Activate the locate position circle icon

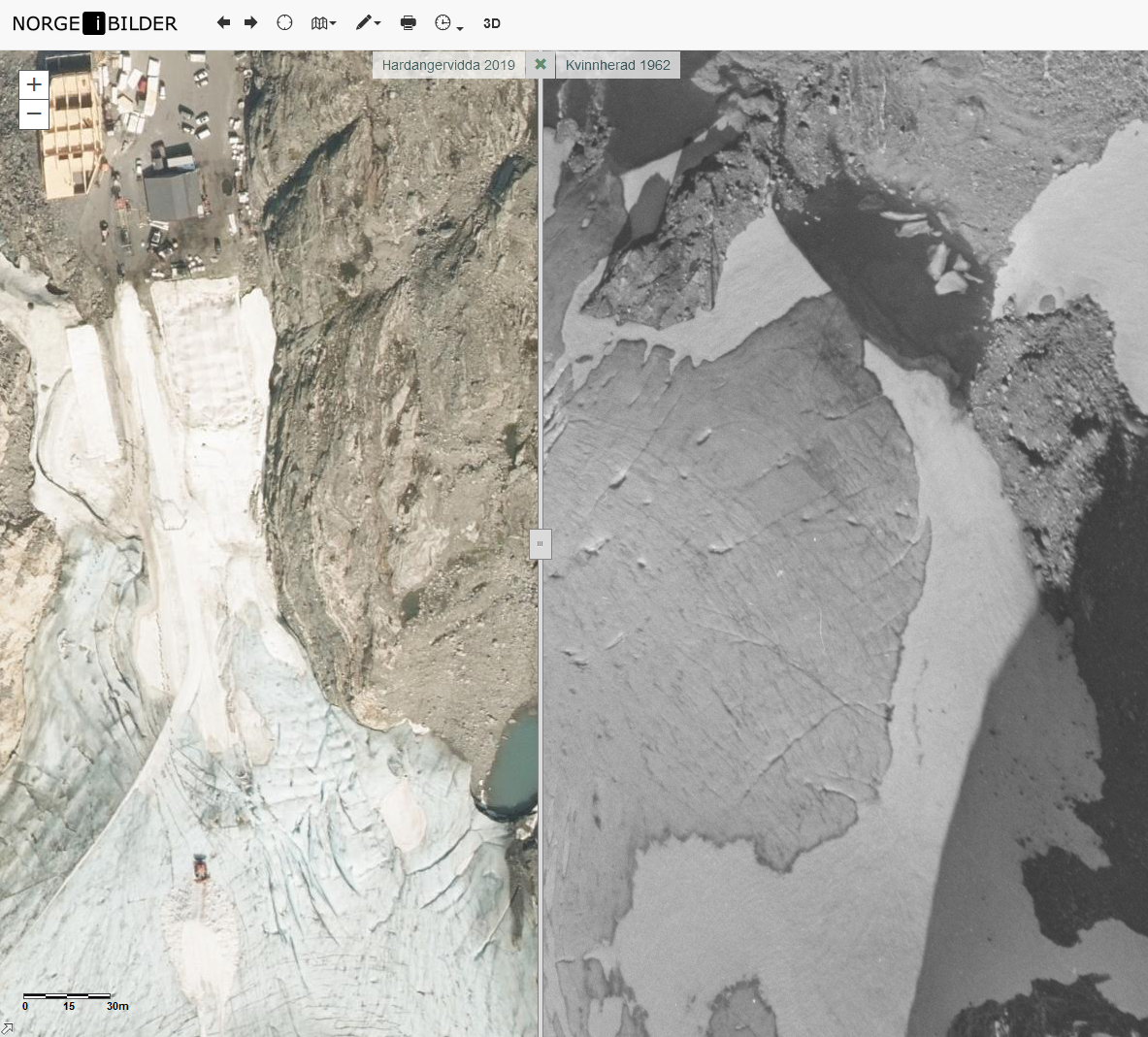284,22
